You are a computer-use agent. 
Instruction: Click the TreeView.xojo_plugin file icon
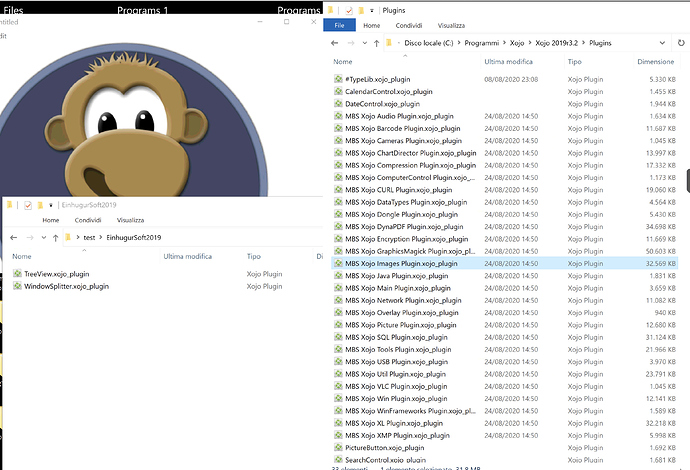(17, 273)
